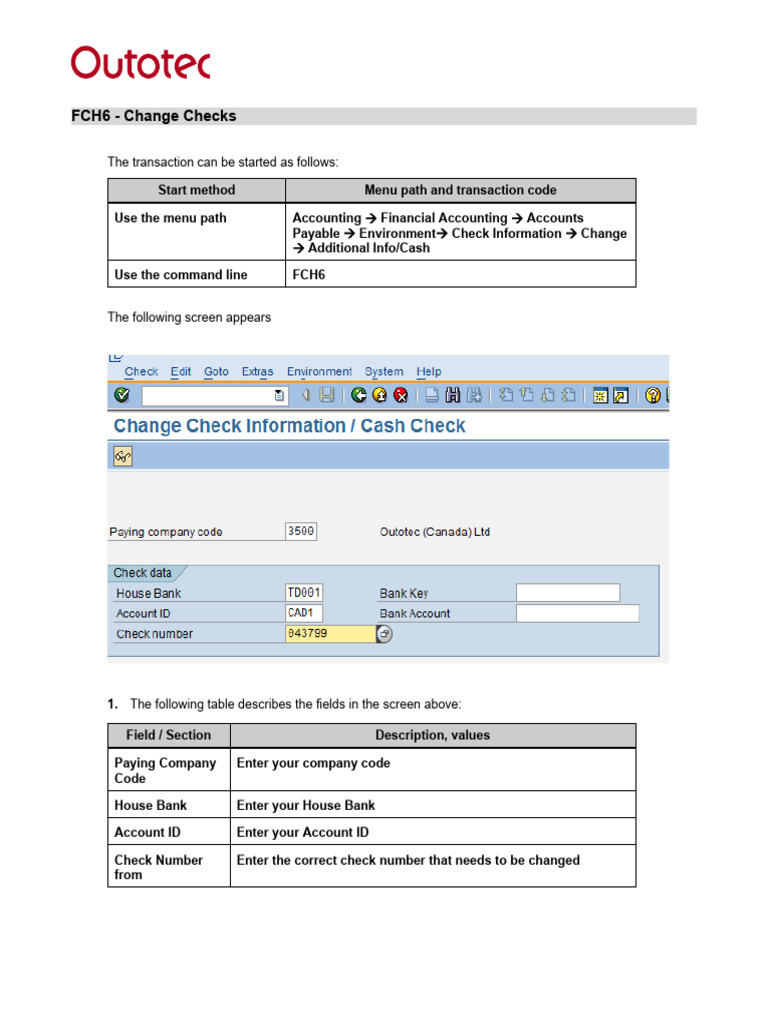Image resolution: width=768 pixels, height=1024 pixels.
Task: Open the Help menu
Action: point(429,372)
